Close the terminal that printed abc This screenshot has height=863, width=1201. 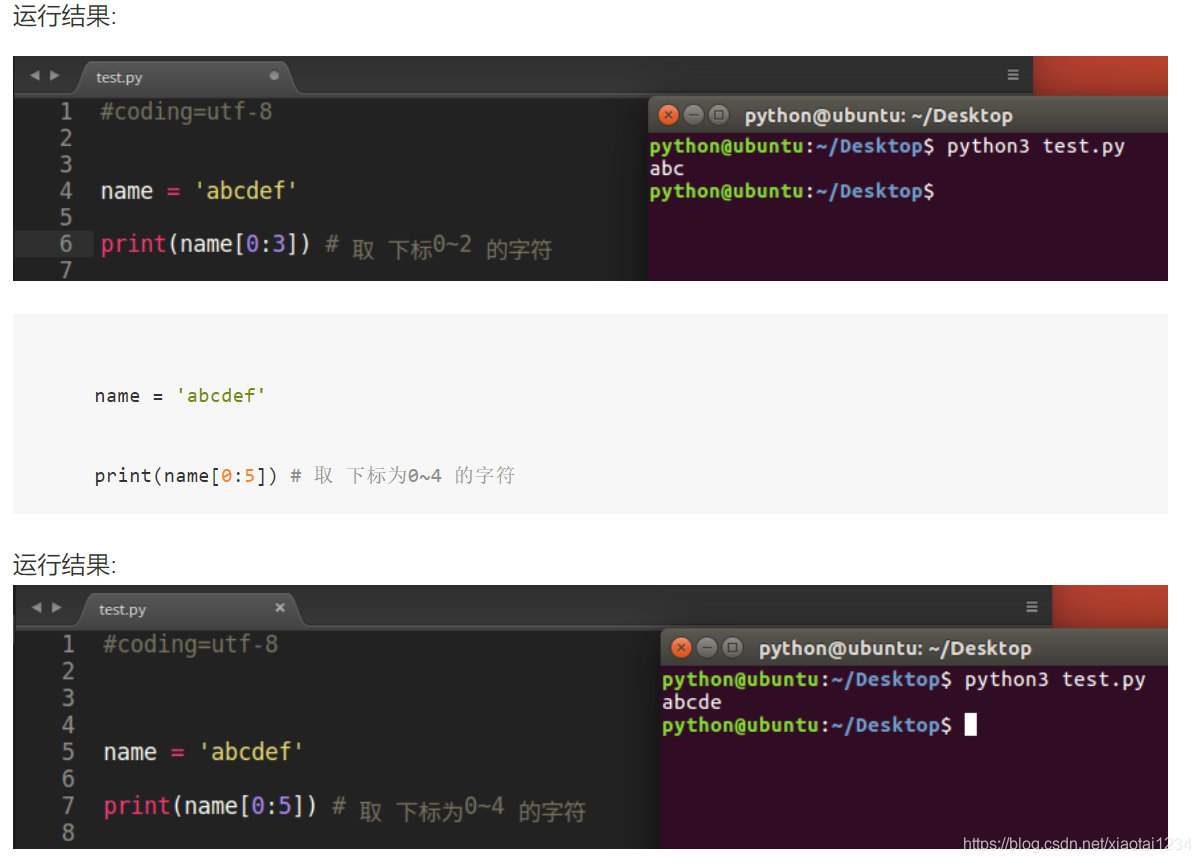click(669, 116)
